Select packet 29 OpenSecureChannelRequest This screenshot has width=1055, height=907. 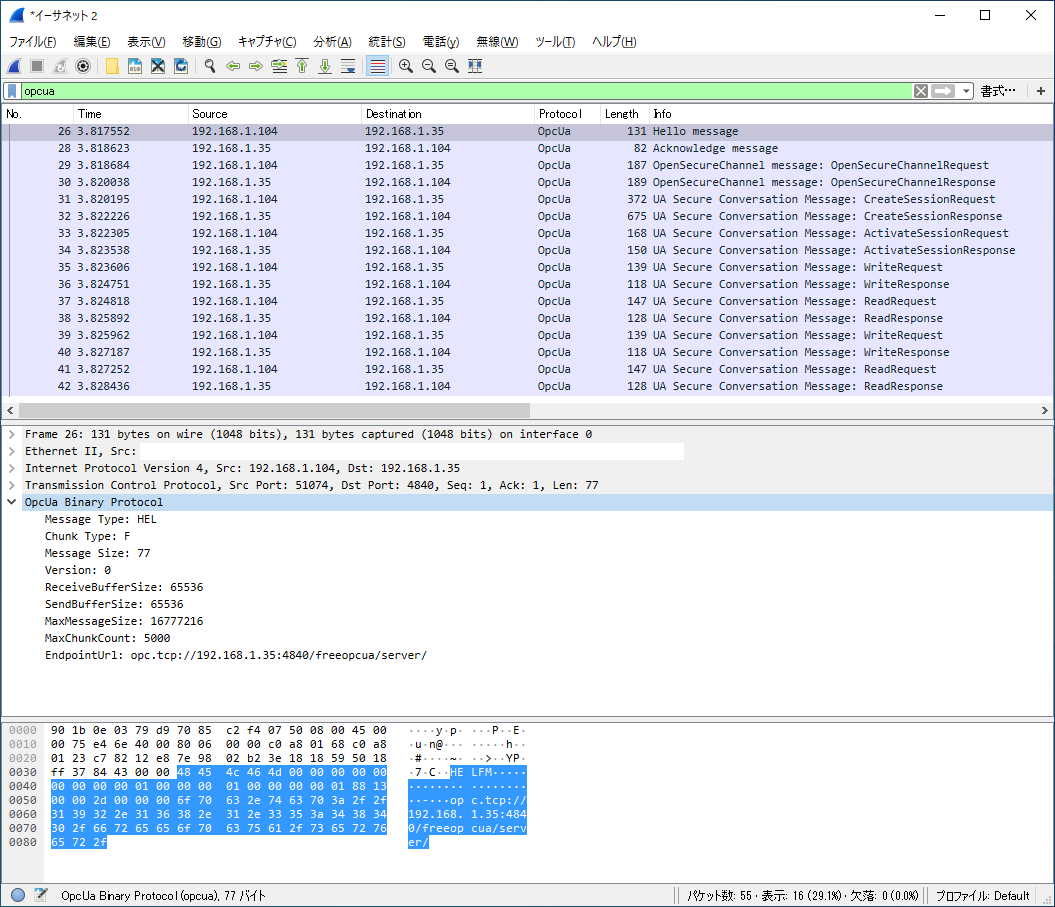(528, 165)
